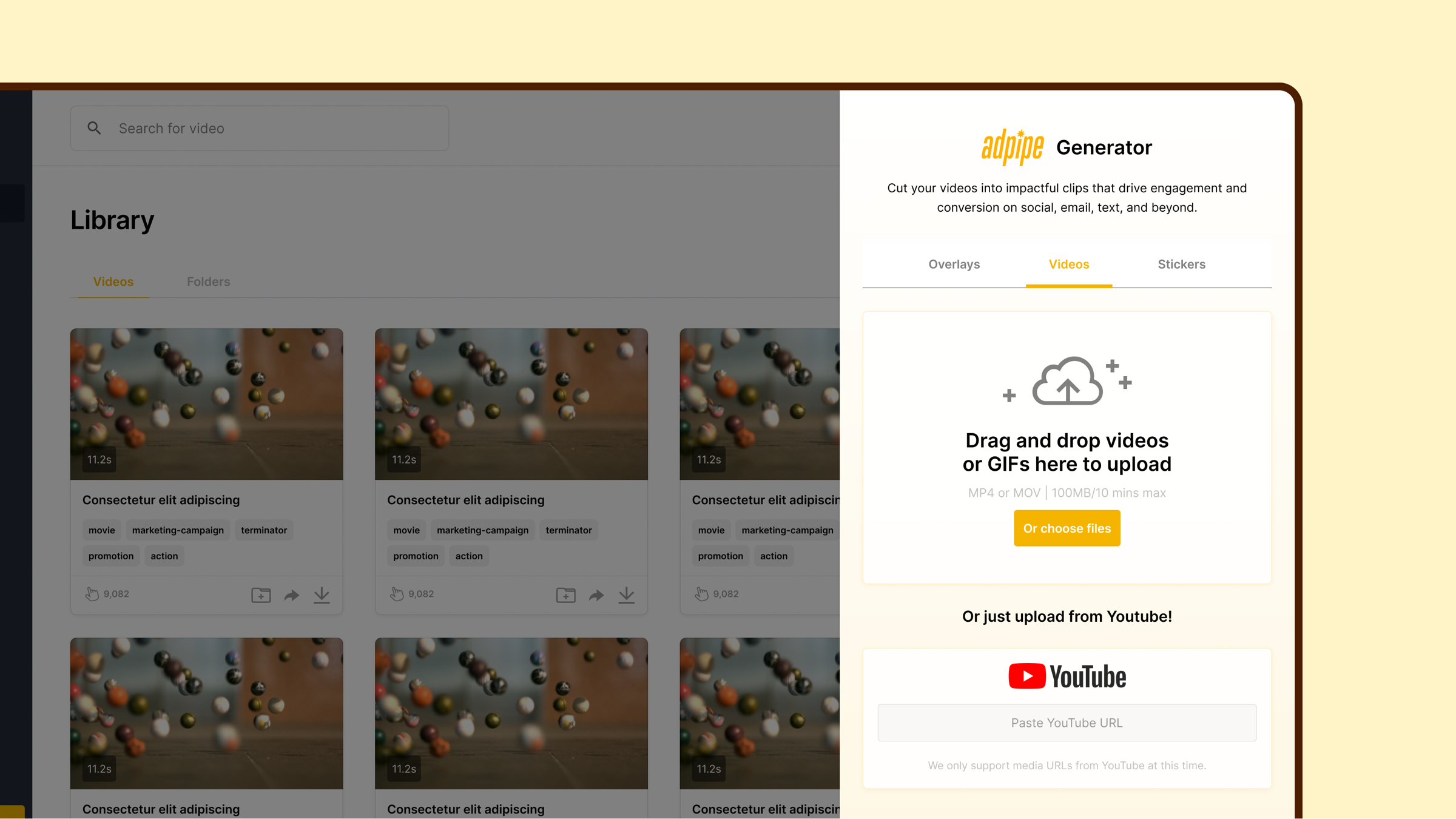Open the Stickers tab
The image size is (1456, 819).
(x=1181, y=264)
